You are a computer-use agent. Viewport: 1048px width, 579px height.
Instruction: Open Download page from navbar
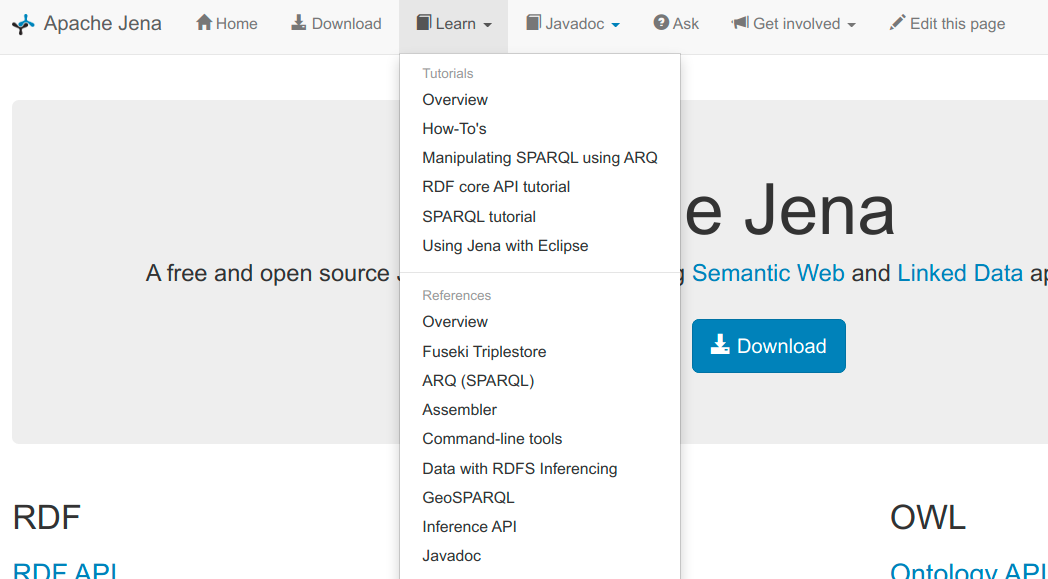click(x=336, y=23)
